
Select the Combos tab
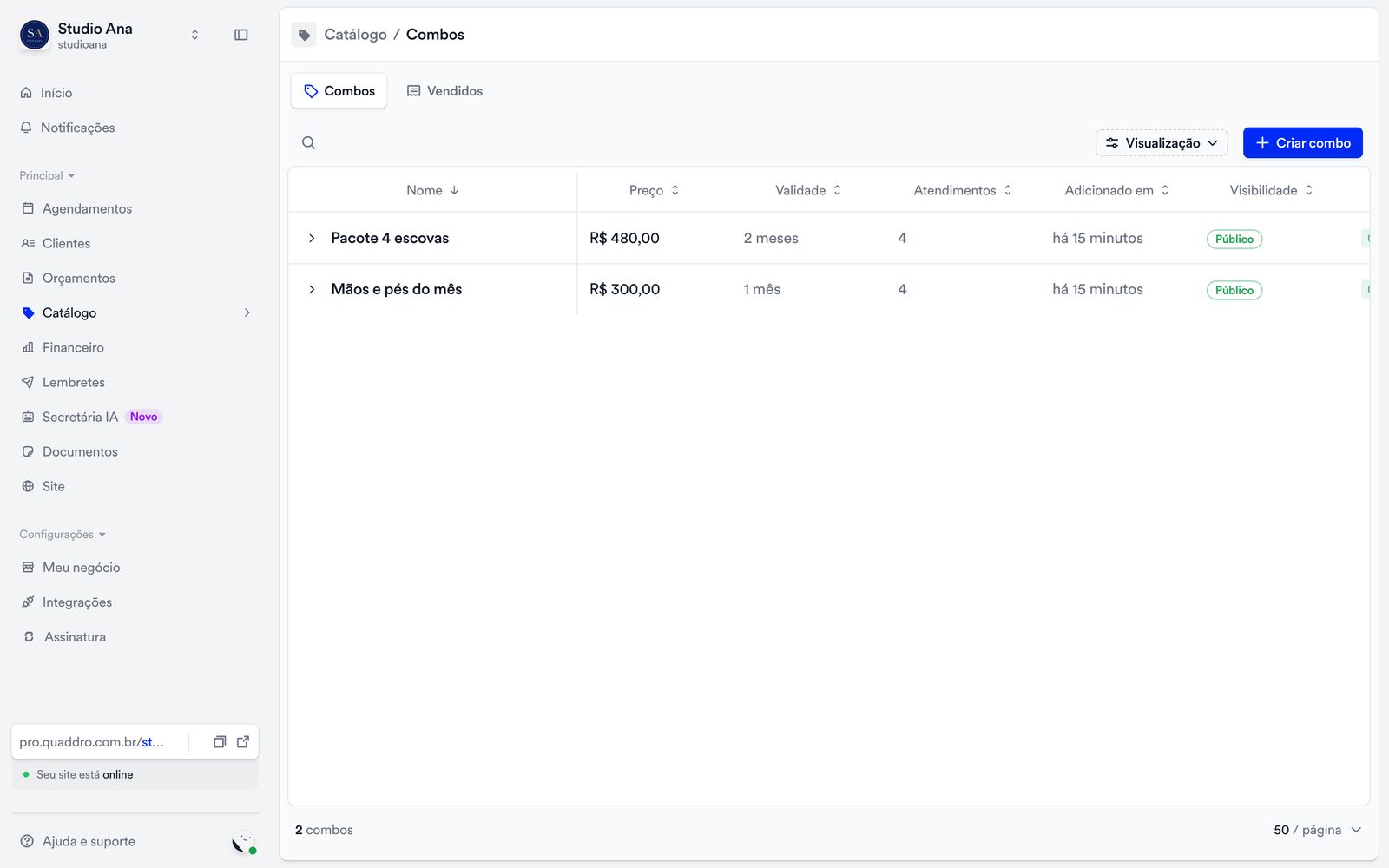(339, 91)
